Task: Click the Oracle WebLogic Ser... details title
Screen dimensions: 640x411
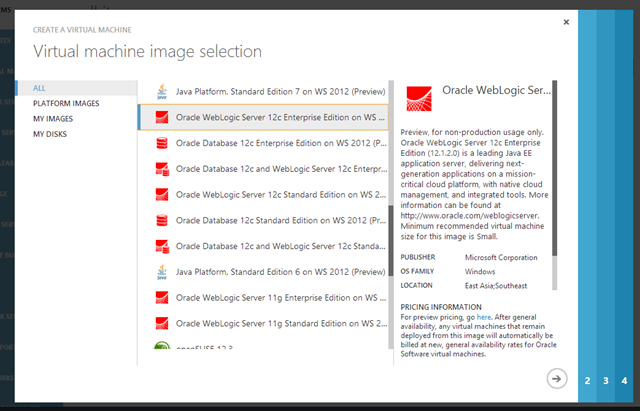Action: point(496,90)
